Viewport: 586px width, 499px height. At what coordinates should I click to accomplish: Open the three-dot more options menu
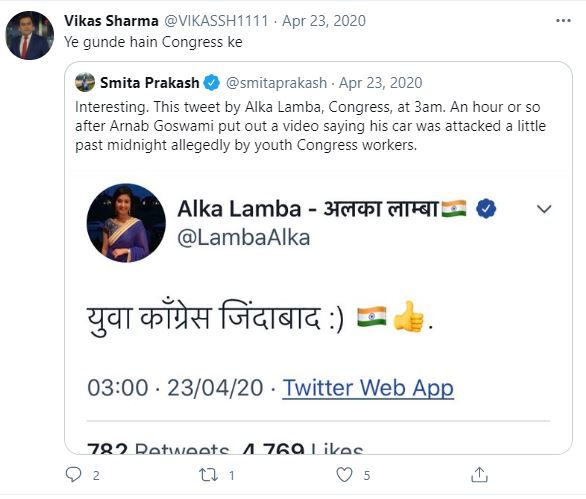pos(563,21)
